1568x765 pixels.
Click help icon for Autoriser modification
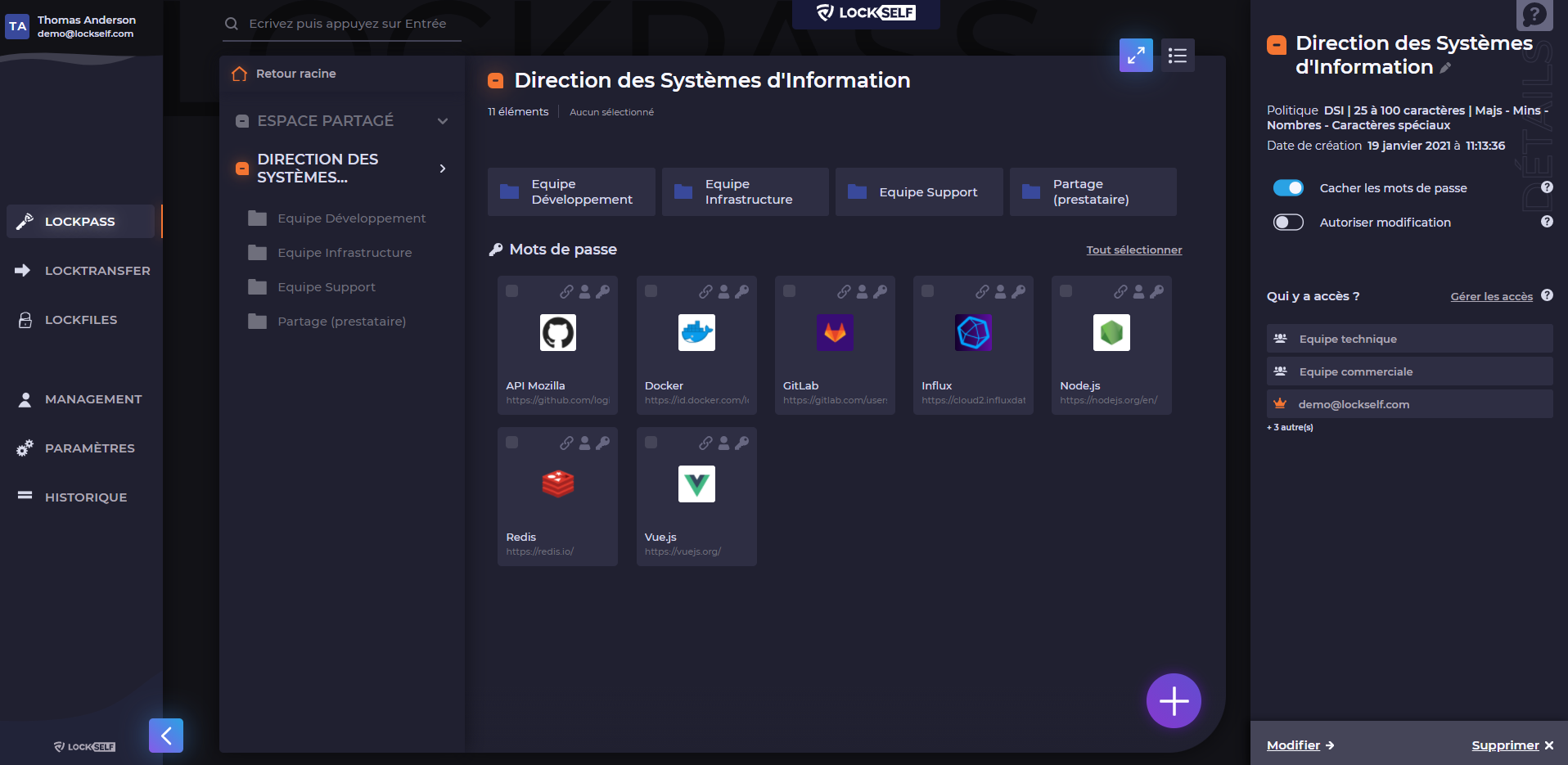(1547, 222)
